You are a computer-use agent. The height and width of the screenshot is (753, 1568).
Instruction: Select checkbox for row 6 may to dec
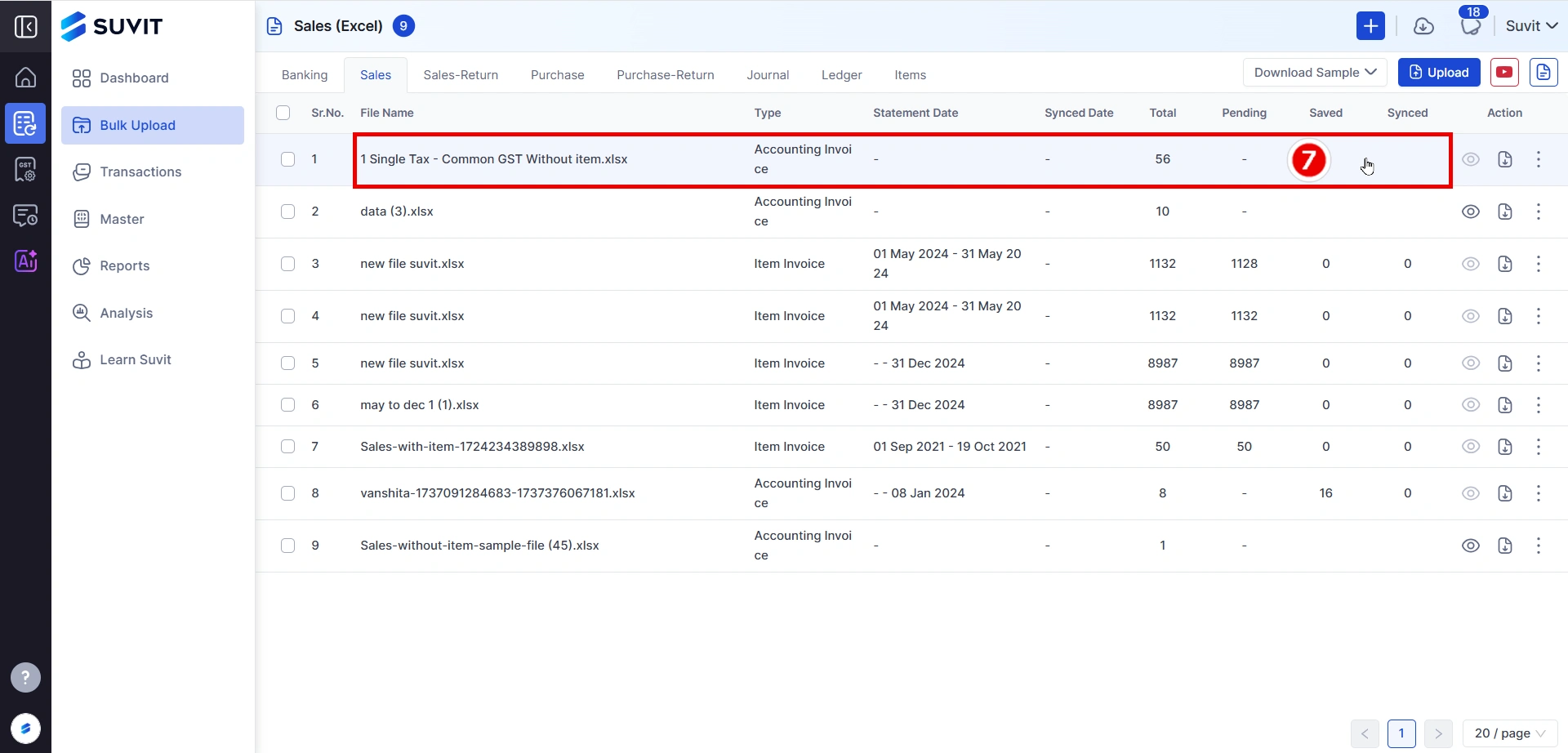point(288,405)
